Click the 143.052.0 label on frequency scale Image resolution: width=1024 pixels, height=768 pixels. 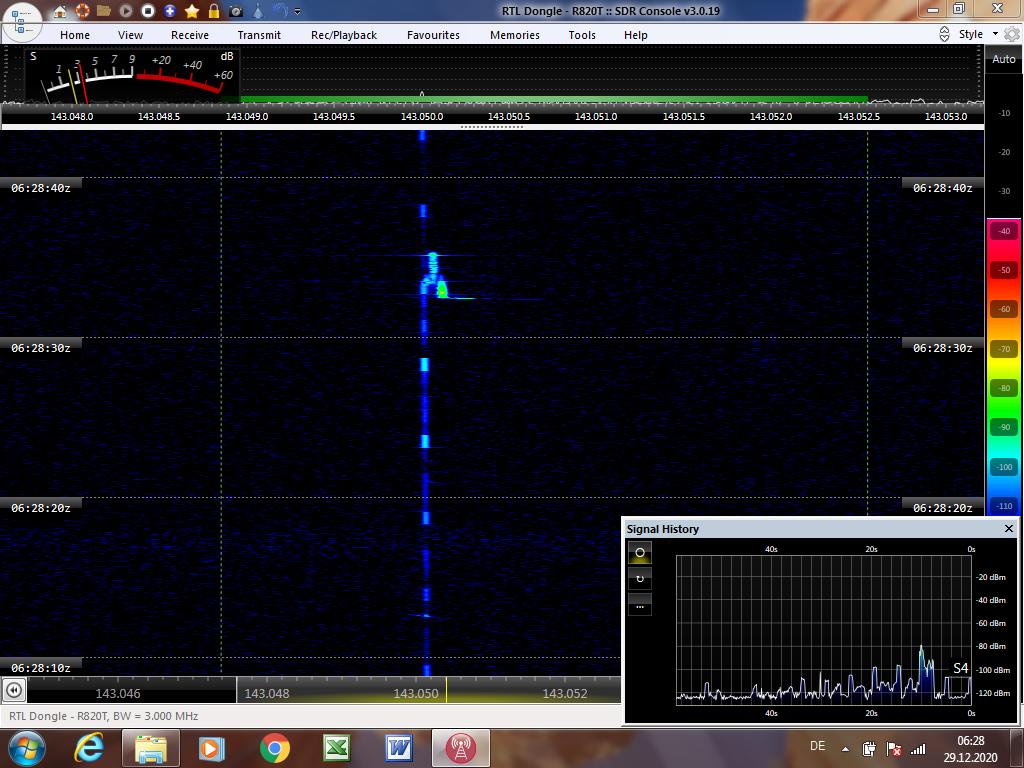[x=771, y=116]
